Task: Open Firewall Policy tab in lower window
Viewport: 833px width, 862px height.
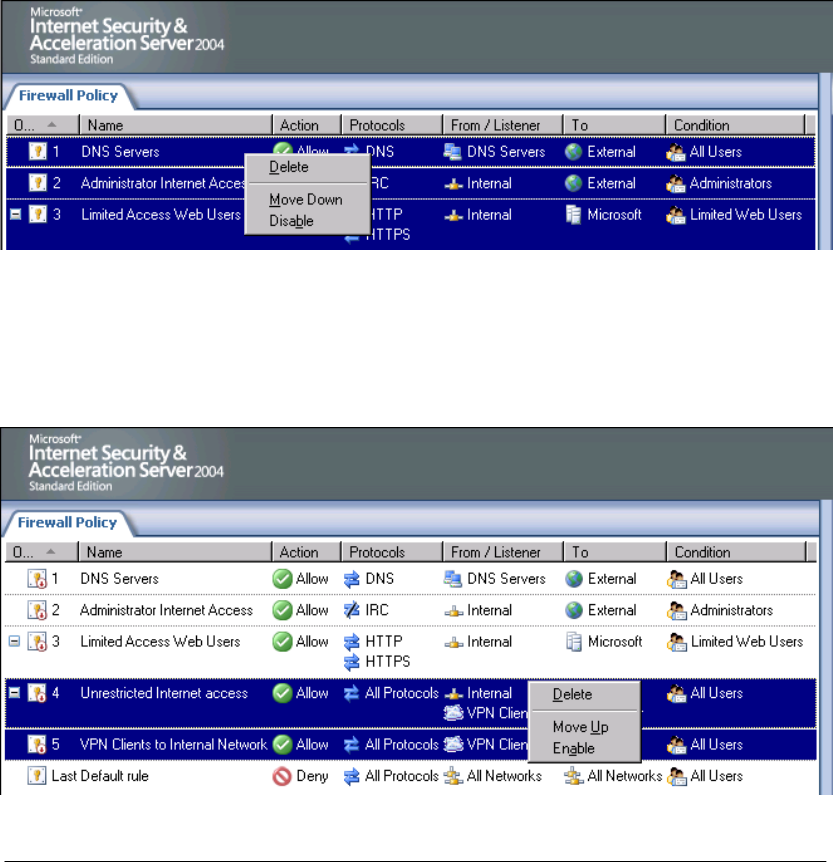Action: (x=67, y=522)
